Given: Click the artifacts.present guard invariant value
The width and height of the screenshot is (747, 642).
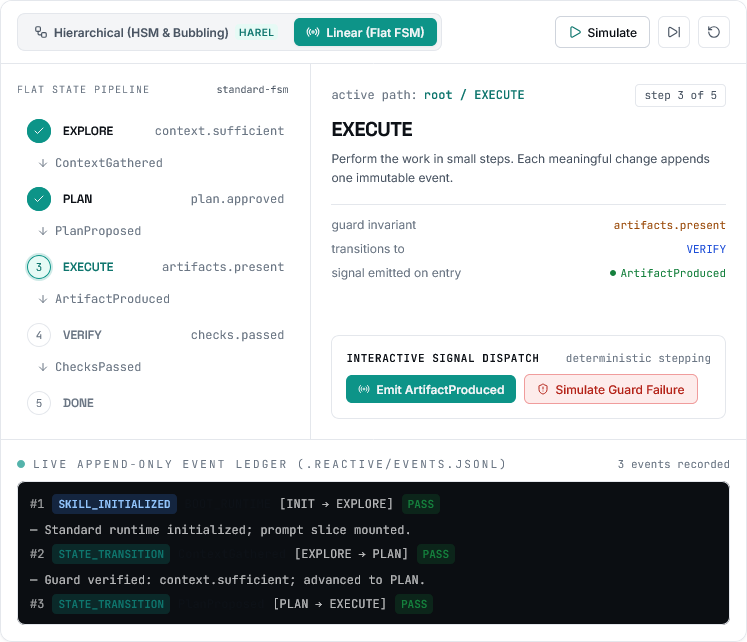Looking at the screenshot, I should (669, 225).
